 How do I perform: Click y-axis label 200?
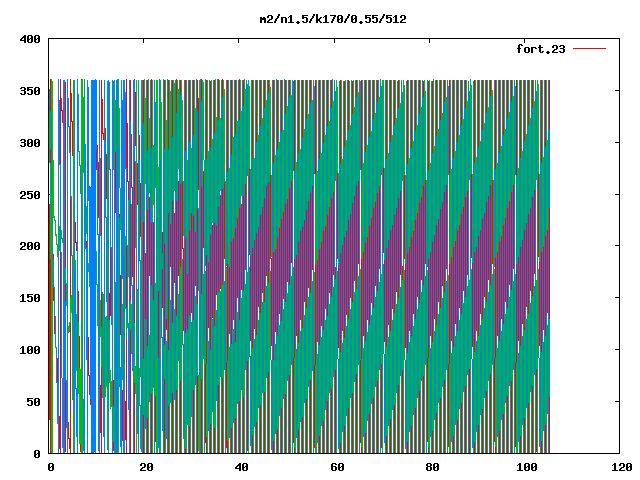(x=30, y=246)
